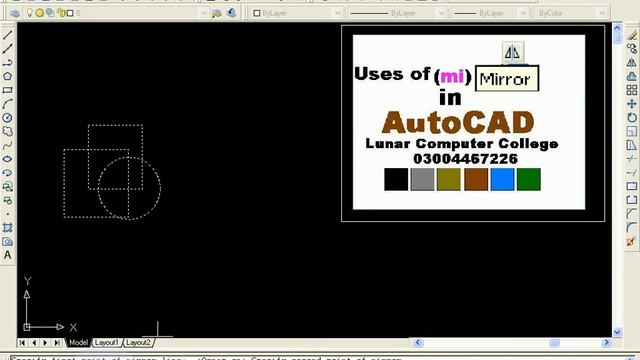The image size is (640, 360).
Task: Select the Stretch tool
Action: [x=632, y=145]
